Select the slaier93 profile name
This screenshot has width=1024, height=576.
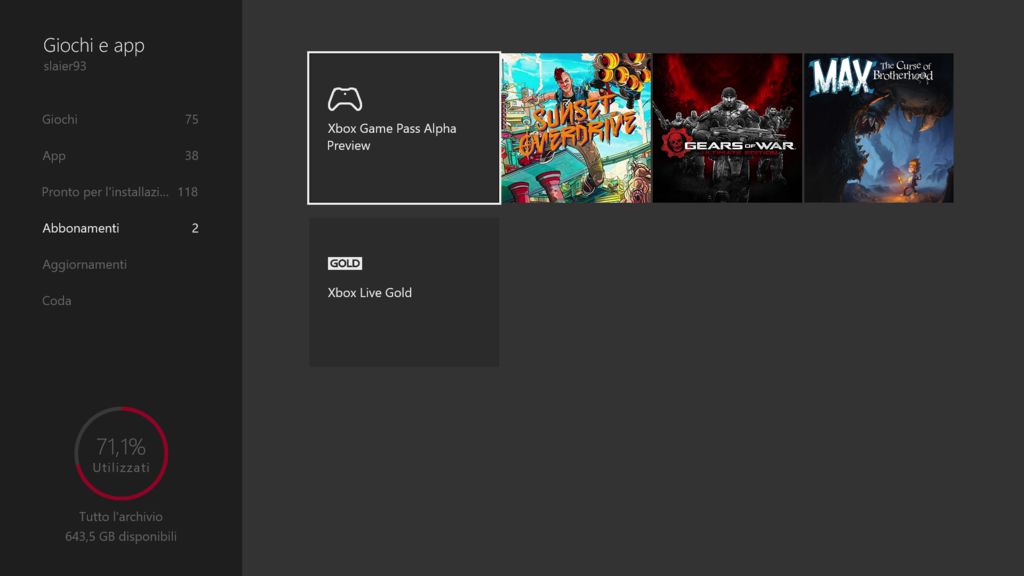(64, 66)
